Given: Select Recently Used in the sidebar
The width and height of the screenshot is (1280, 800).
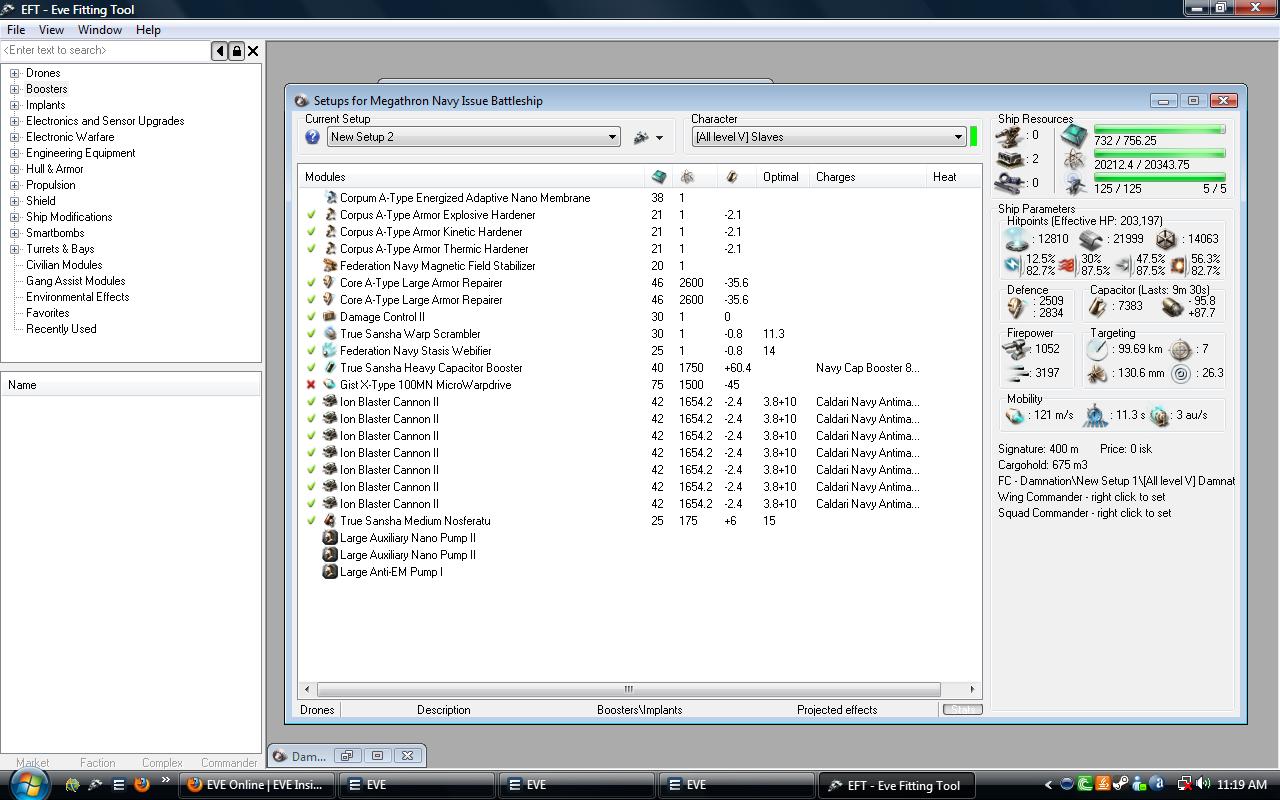Looking at the screenshot, I should [x=61, y=329].
